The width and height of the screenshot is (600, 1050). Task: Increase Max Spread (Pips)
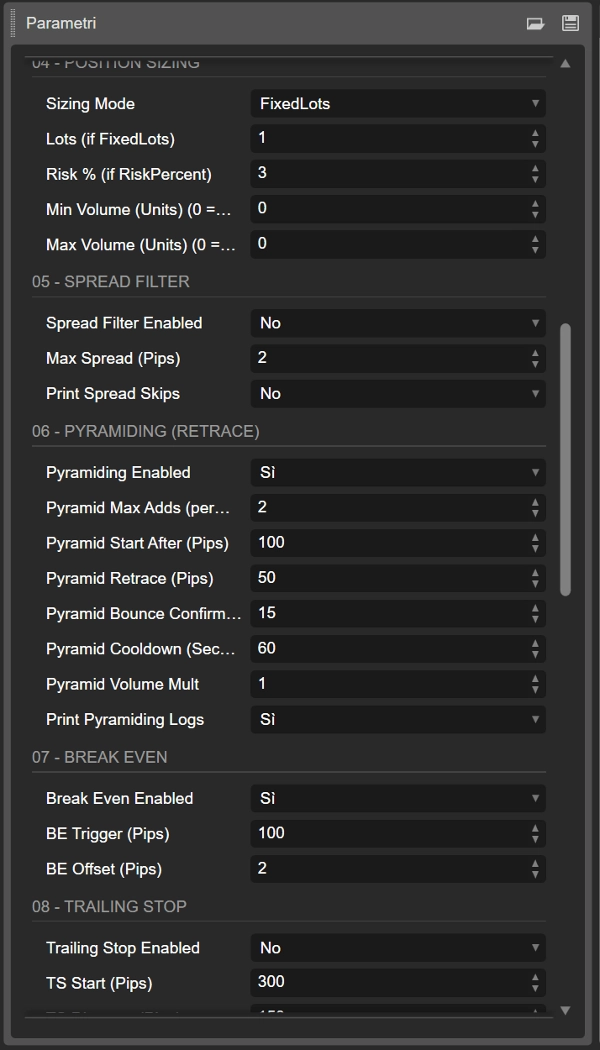point(536,354)
